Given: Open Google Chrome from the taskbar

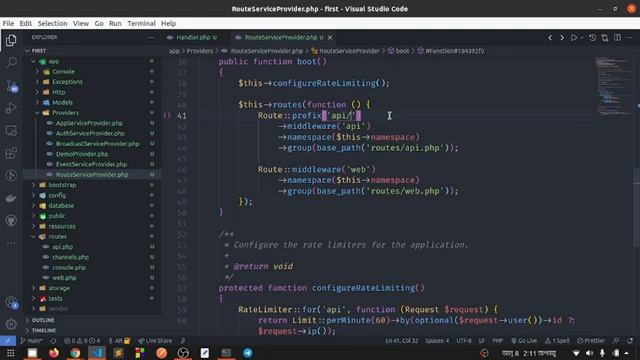Looking at the screenshot, I should pos(75,353).
